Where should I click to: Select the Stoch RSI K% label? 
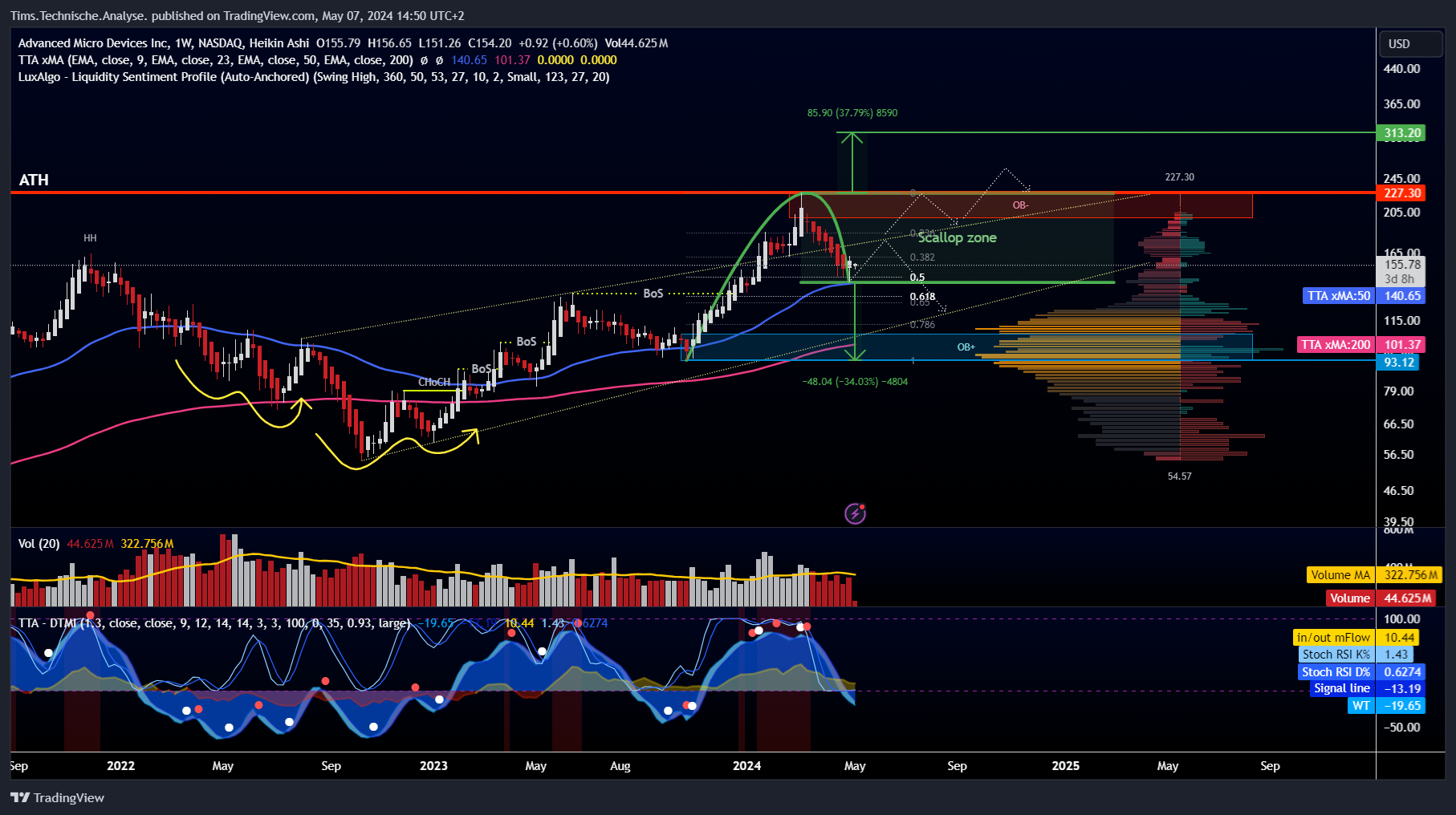pos(1336,655)
